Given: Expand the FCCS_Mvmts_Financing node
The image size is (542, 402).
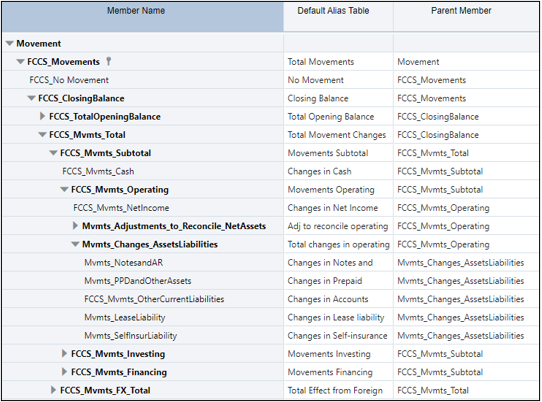Looking at the screenshot, I should (64, 372).
